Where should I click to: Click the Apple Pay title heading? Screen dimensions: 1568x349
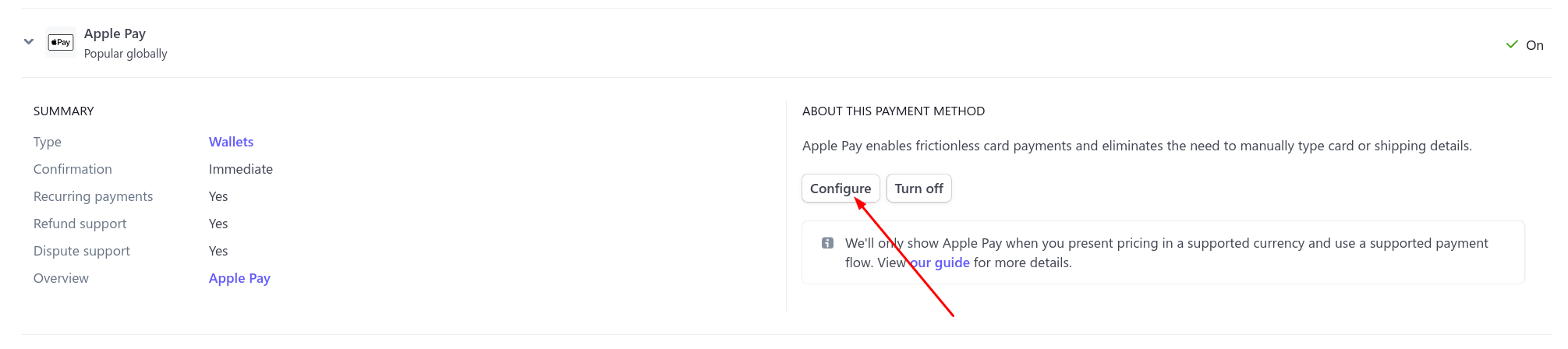(x=115, y=33)
